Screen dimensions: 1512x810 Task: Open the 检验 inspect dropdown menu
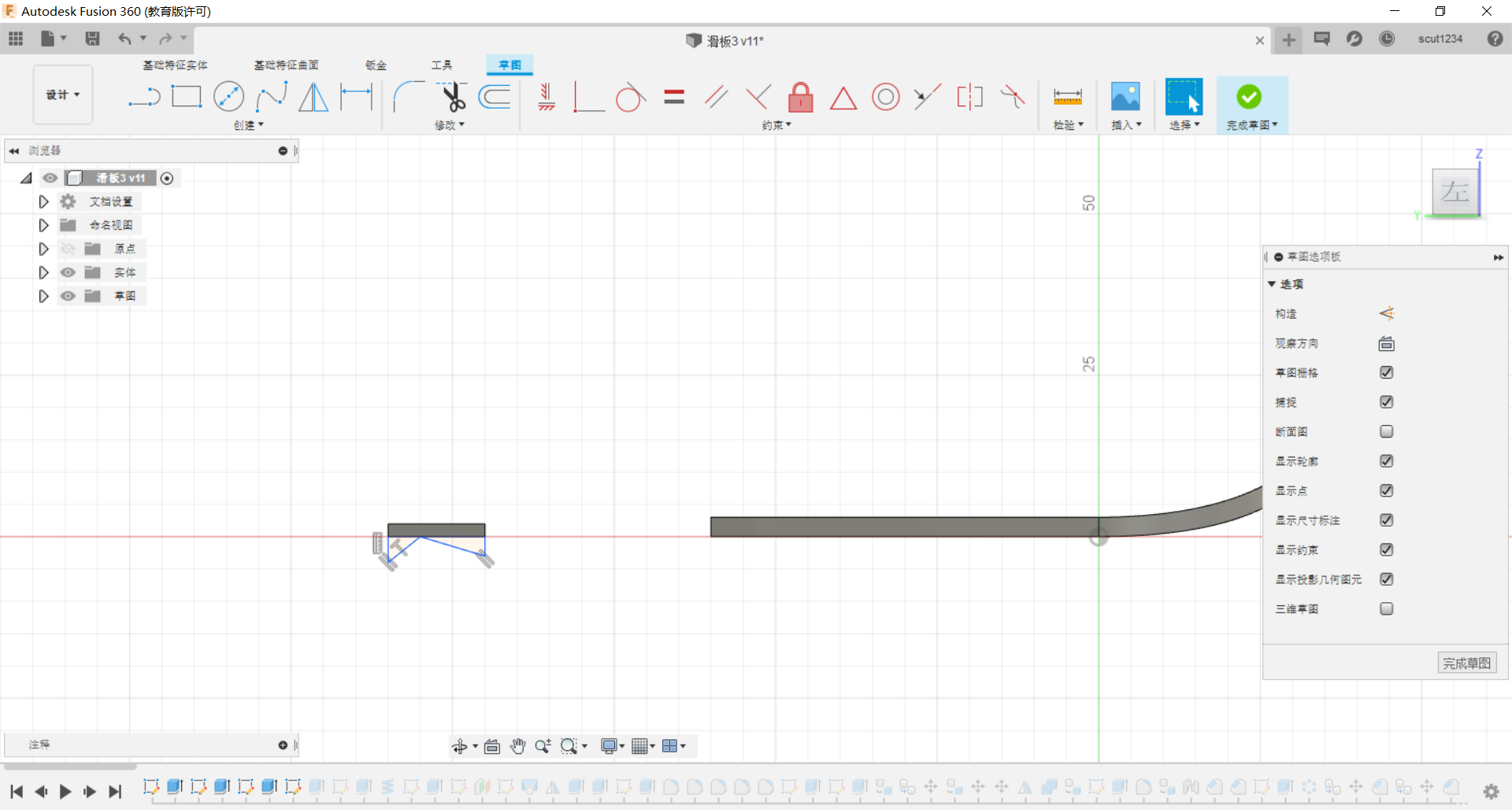[x=1069, y=125]
